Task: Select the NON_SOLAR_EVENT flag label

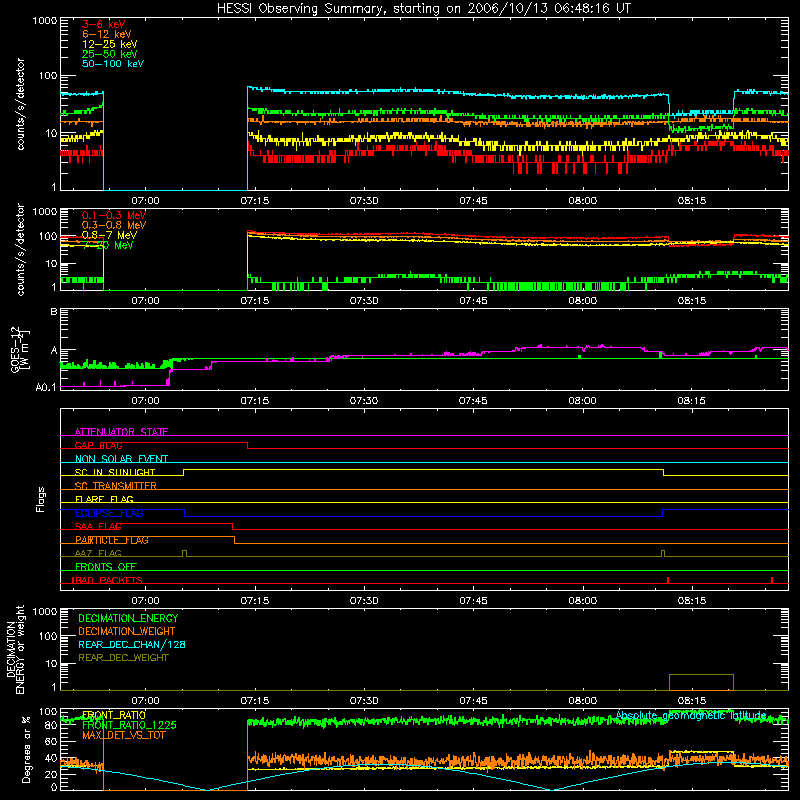Action: point(121,459)
